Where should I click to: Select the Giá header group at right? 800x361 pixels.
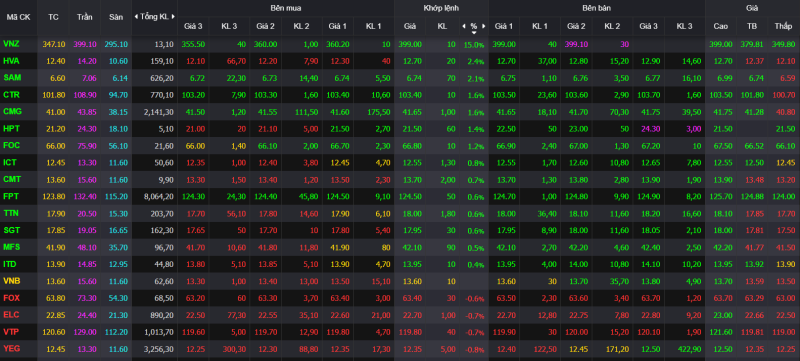pyautogui.click(x=752, y=8)
